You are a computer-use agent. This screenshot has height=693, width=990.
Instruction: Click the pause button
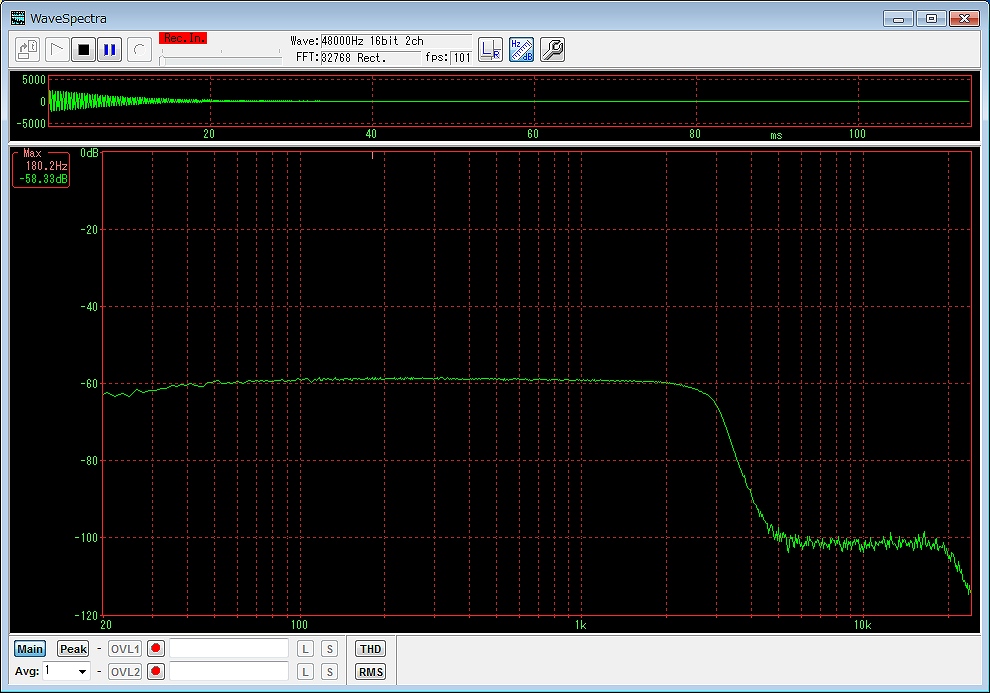coord(110,49)
